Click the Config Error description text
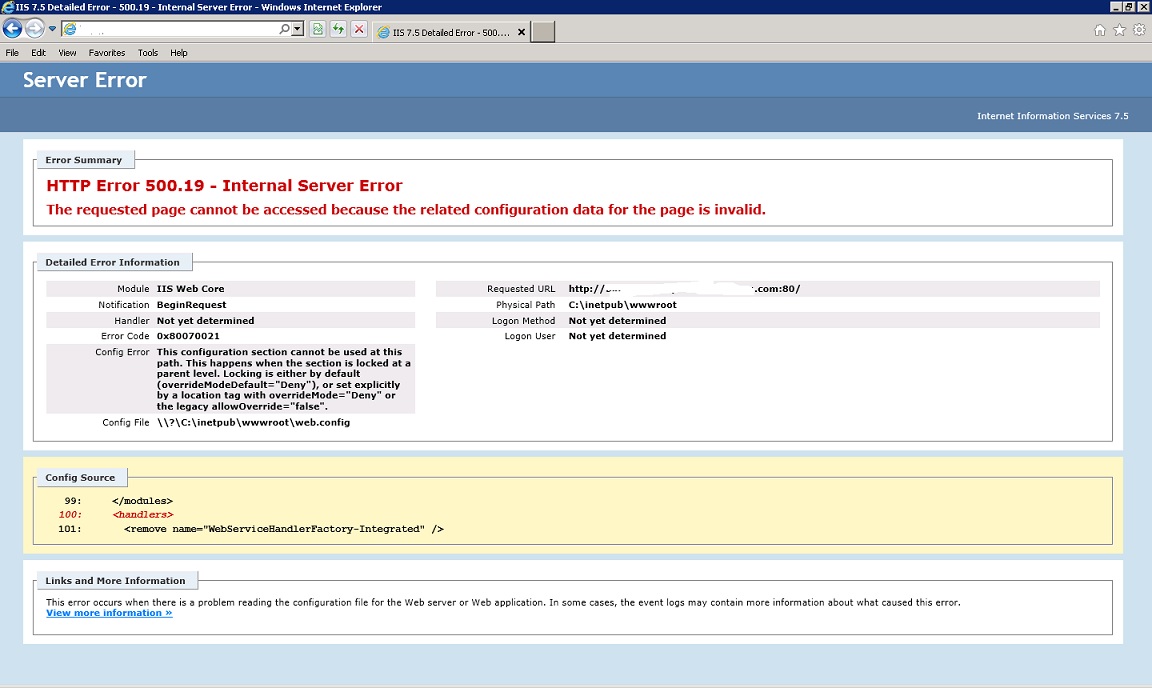The width and height of the screenshot is (1152, 688). (284, 379)
